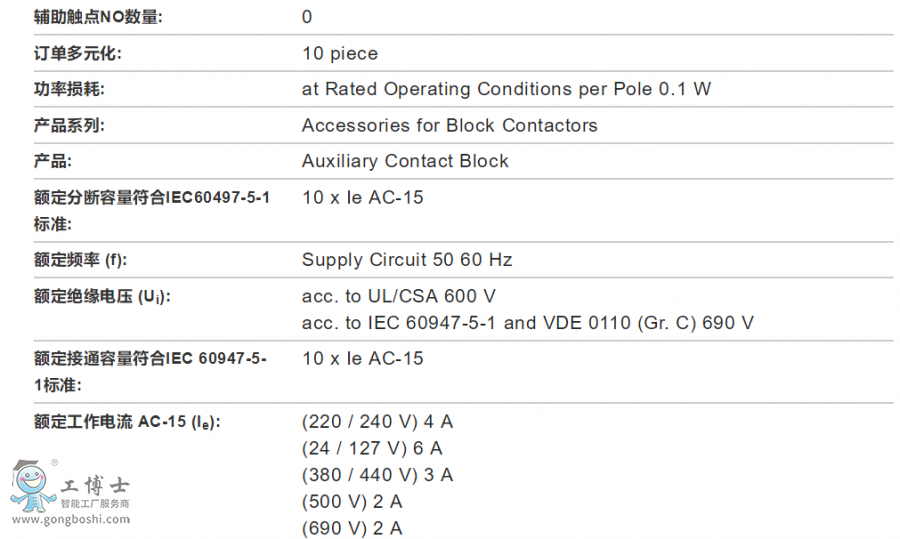The width and height of the screenshot is (900, 539).
Task: Click the www.gongboshi.com watermark URL
Action: pos(71,519)
